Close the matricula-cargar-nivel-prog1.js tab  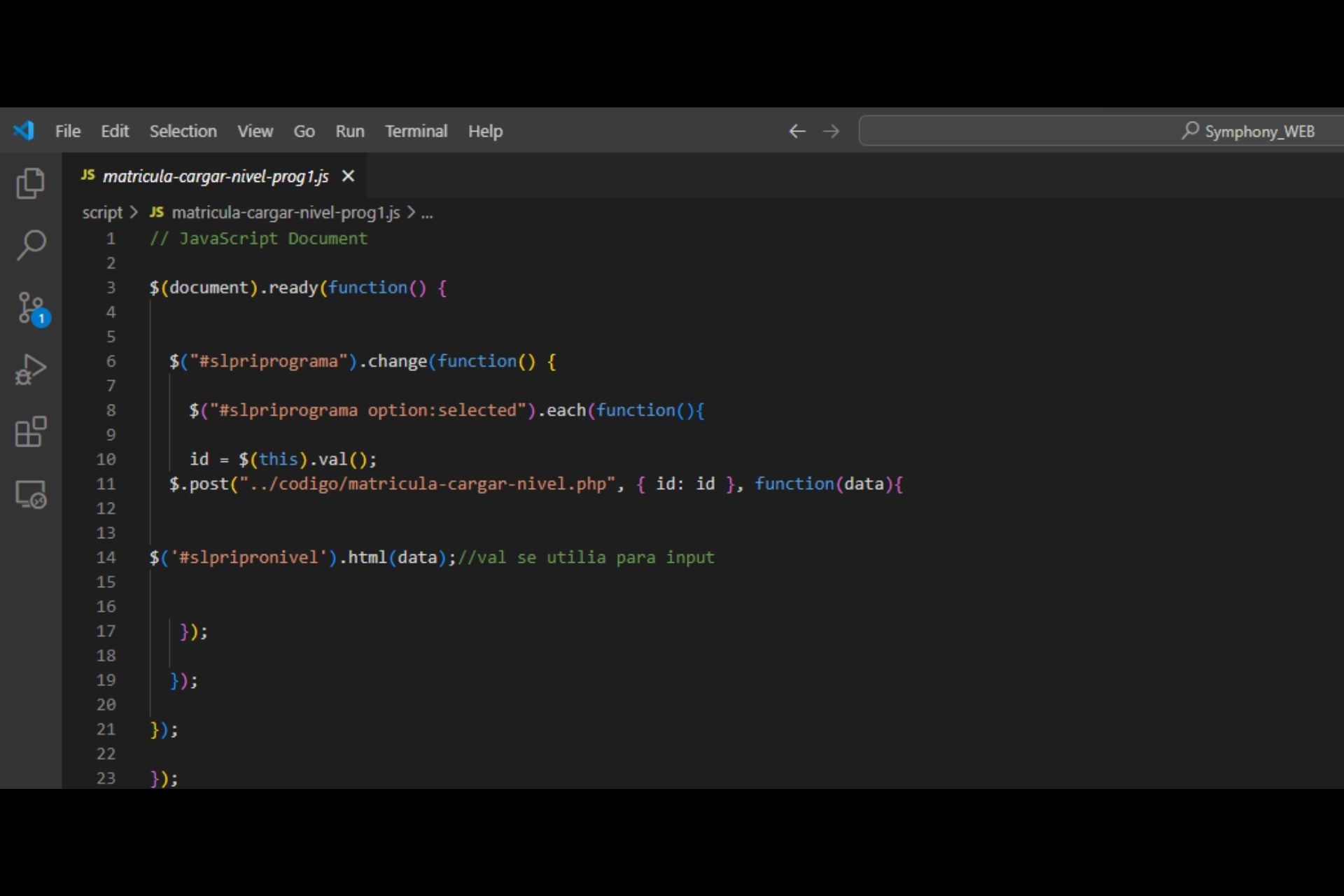pos(348,176)
